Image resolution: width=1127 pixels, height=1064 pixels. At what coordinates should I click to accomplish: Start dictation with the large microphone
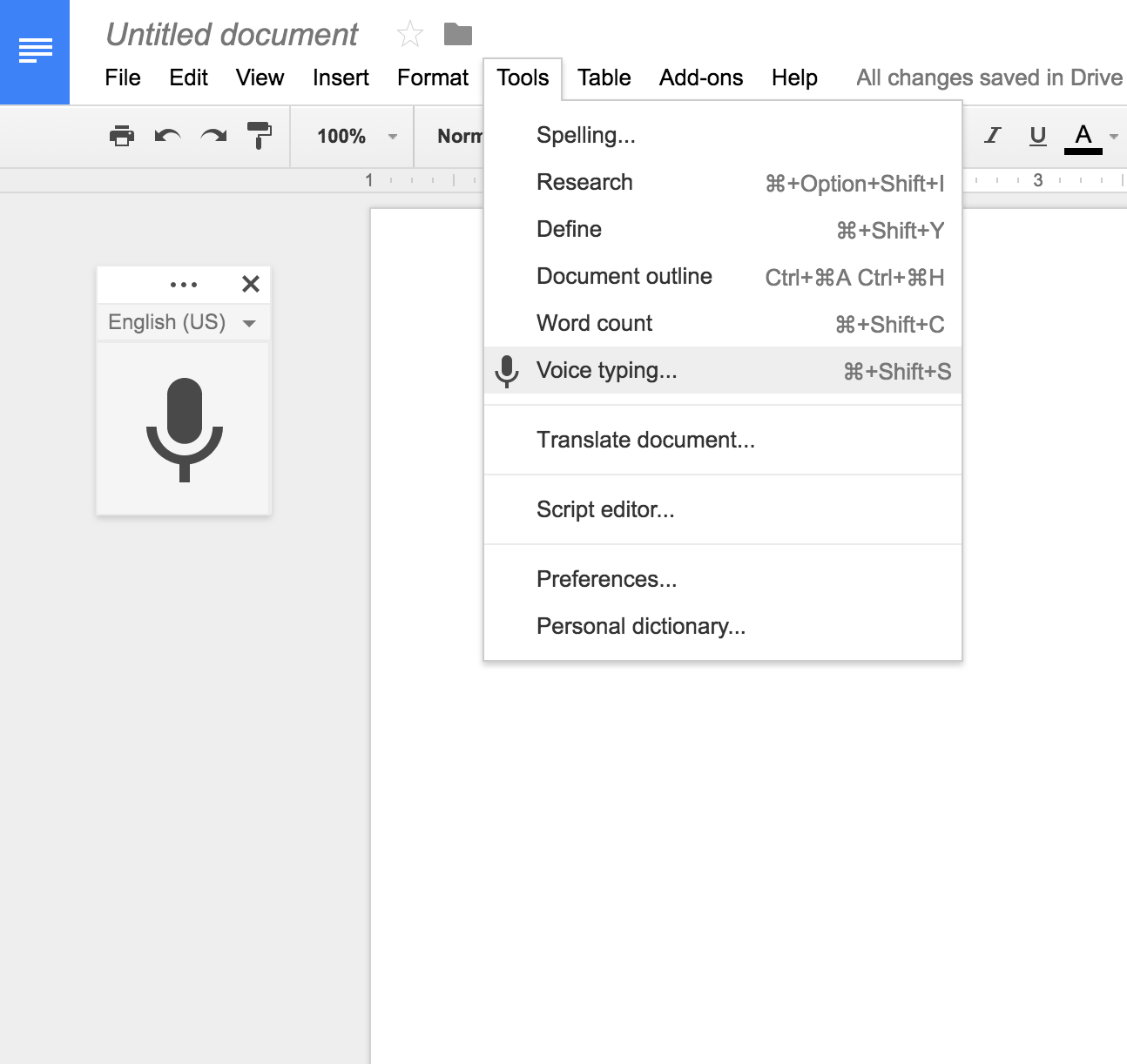click(184, 428)
